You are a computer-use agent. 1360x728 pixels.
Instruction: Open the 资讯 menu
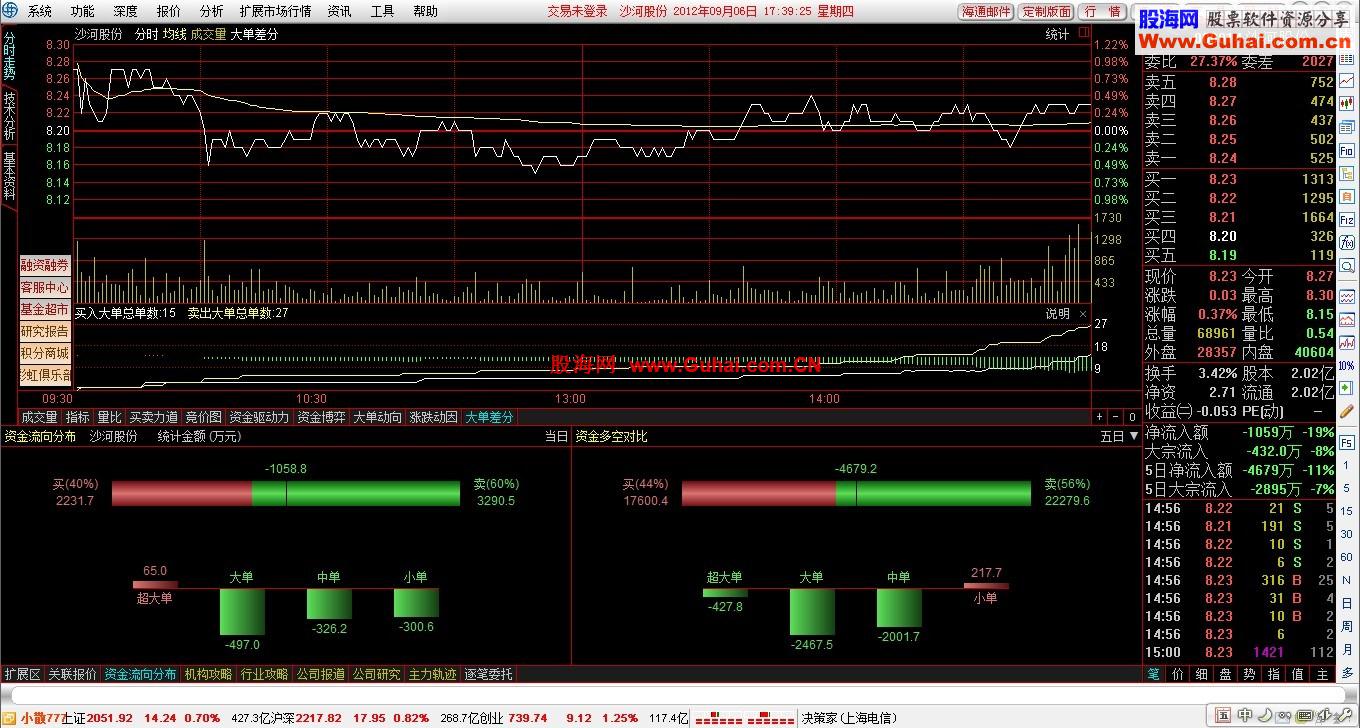(339, 11)
